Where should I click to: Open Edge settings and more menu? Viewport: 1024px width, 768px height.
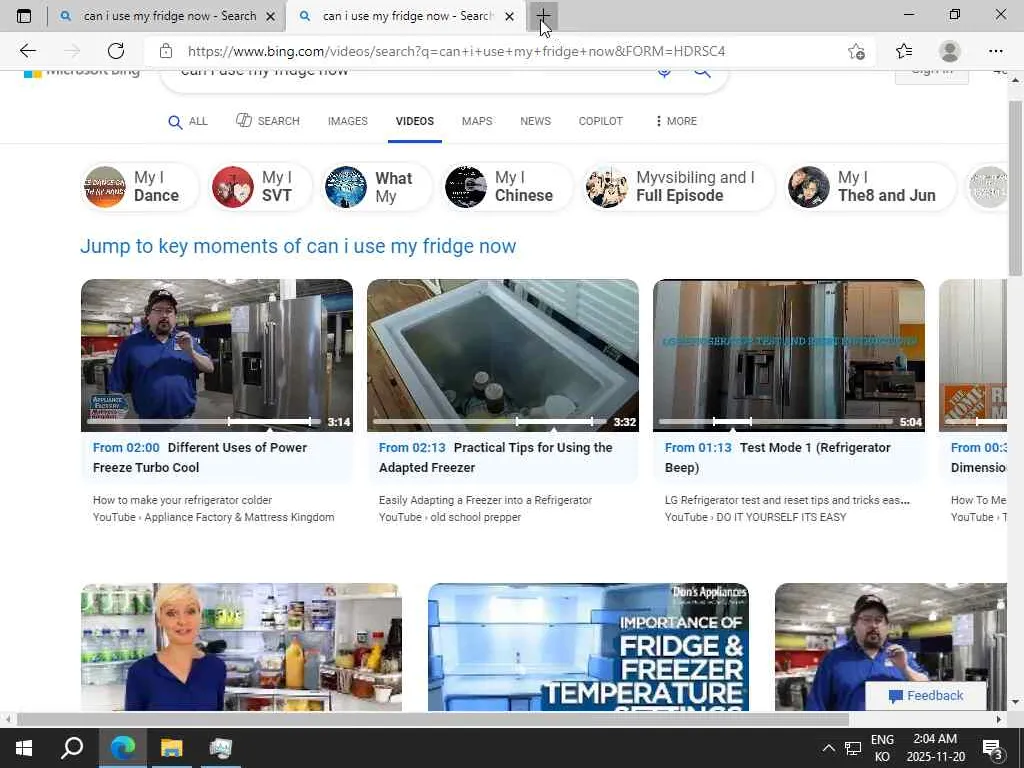point(995,51)
